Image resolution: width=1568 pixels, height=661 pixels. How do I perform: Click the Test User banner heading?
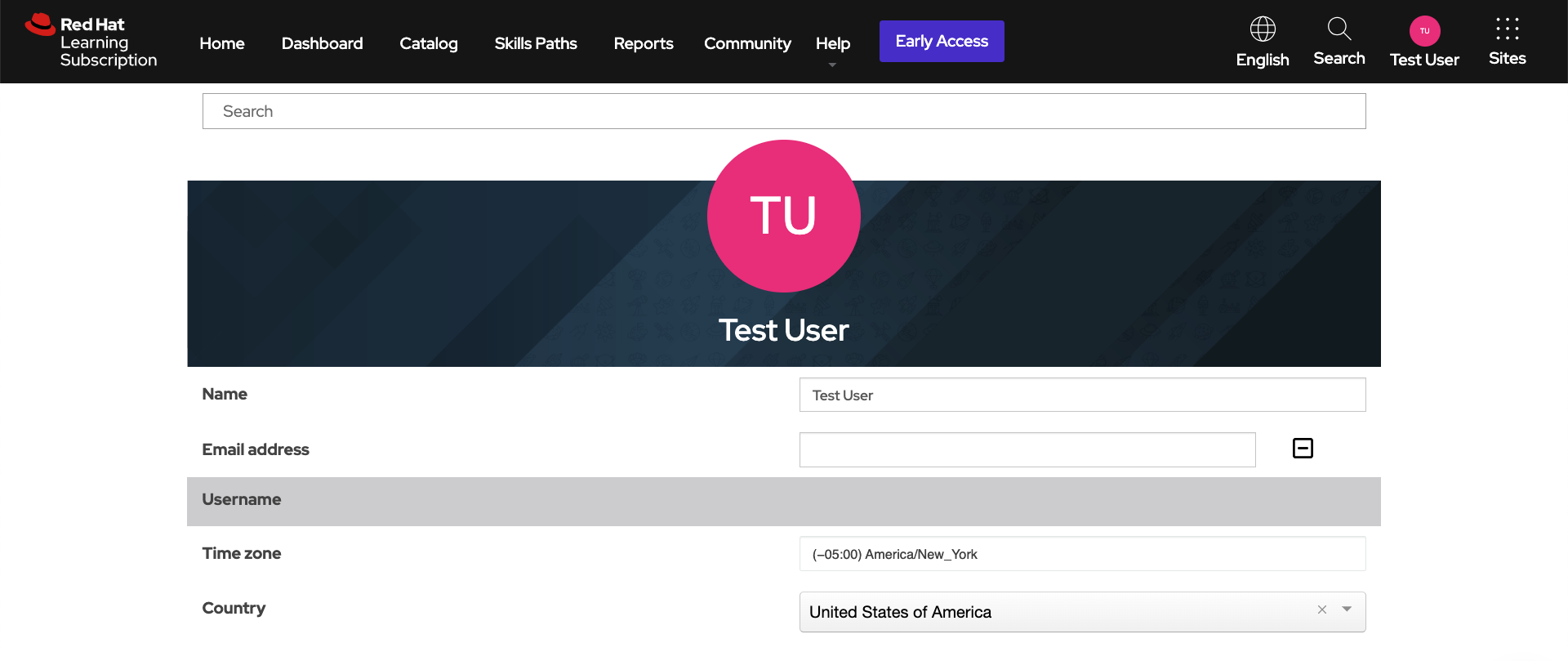[x=784, y=330]
